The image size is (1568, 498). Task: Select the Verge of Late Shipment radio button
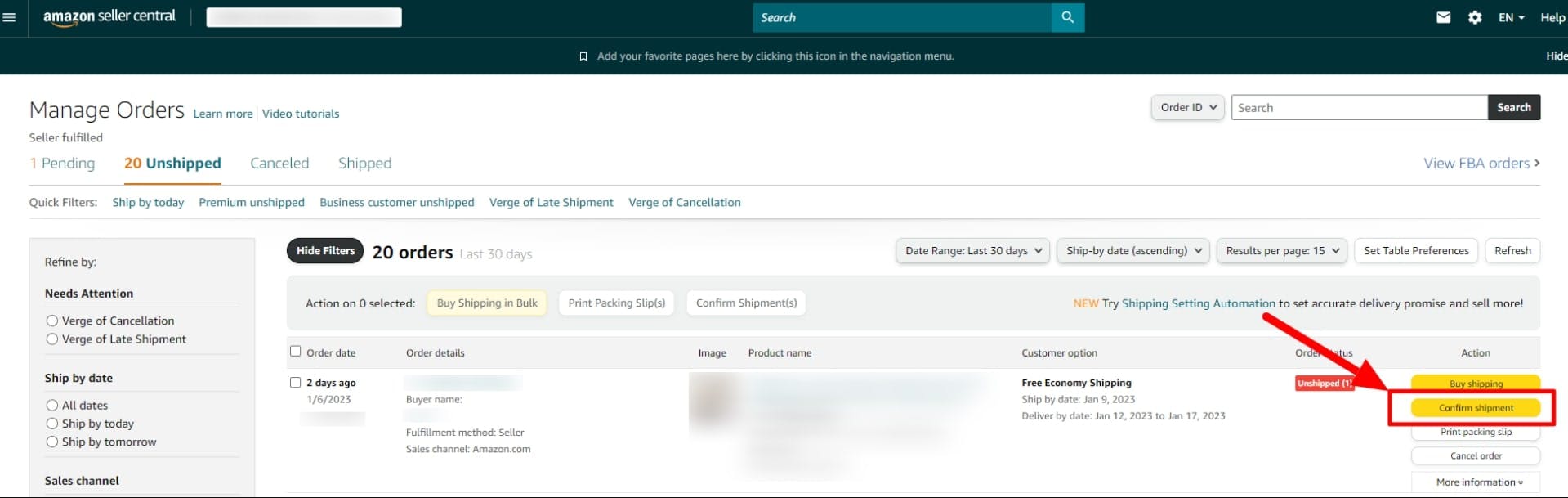(52, 339)
